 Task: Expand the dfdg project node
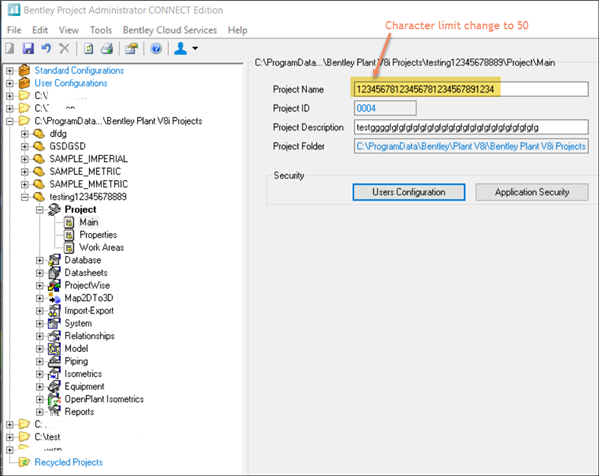pyautogui.click(x=25, y=134)
